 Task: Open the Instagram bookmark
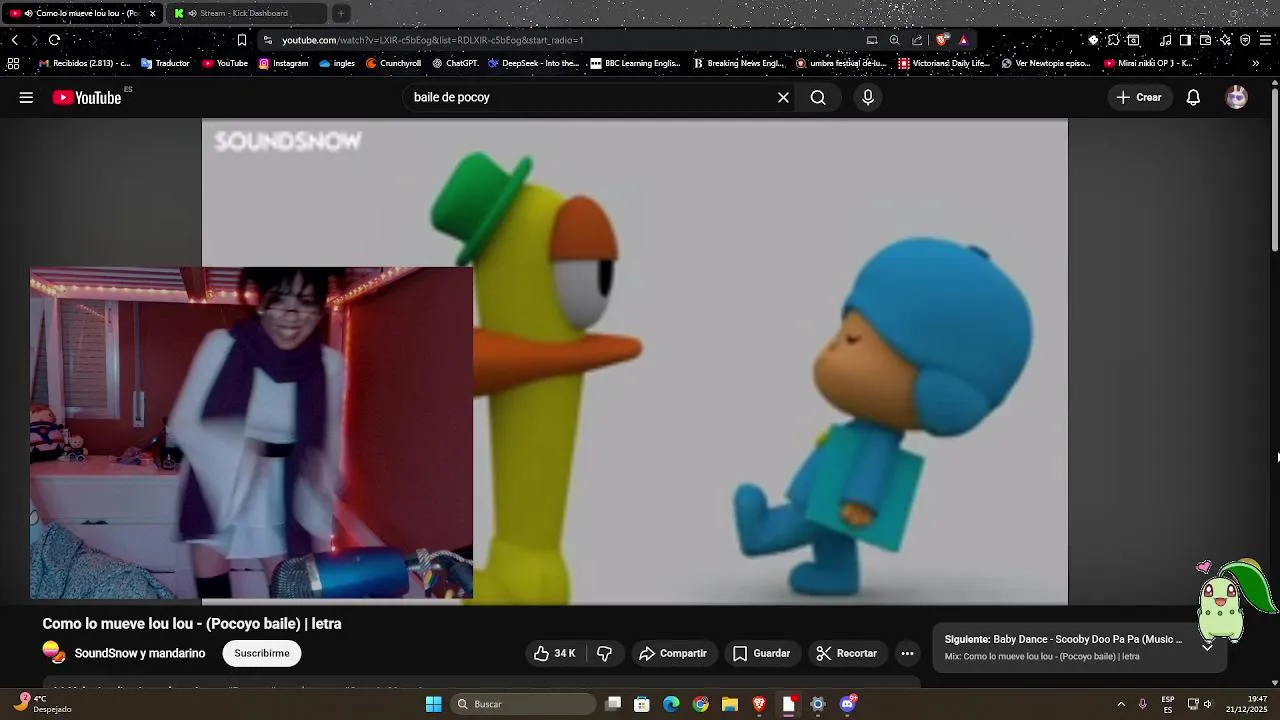coord(283,63)
